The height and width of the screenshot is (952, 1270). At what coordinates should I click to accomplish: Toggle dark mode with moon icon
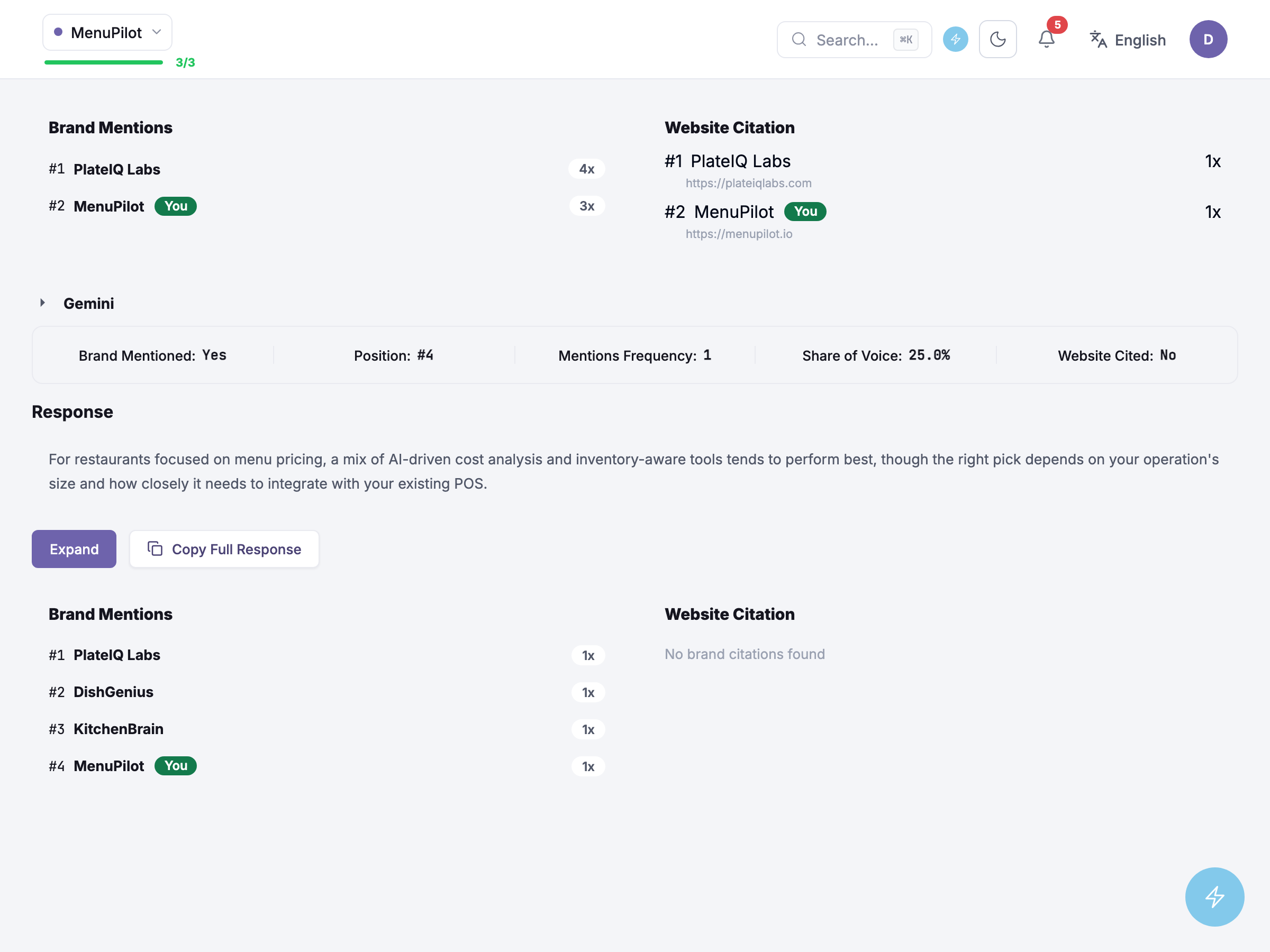coord(997,40)
